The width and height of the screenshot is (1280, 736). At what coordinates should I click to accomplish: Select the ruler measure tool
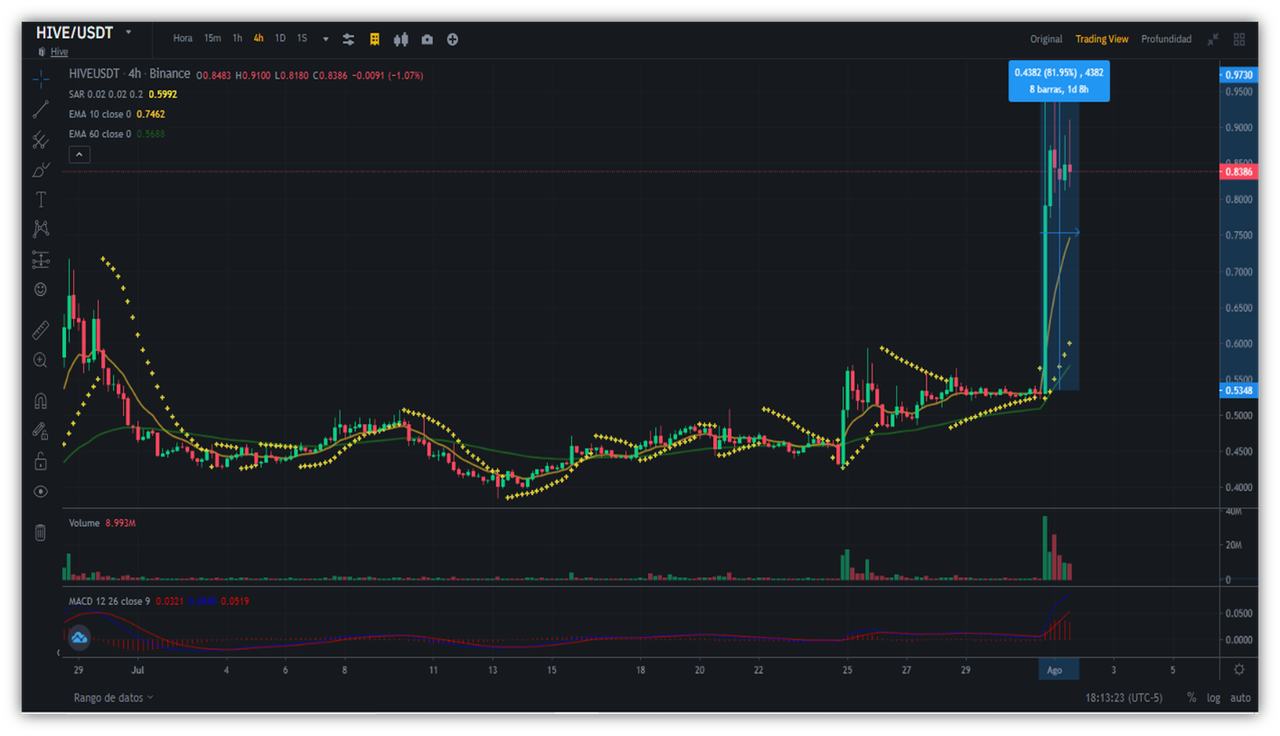pyautogui.click(x=41, y=330)
